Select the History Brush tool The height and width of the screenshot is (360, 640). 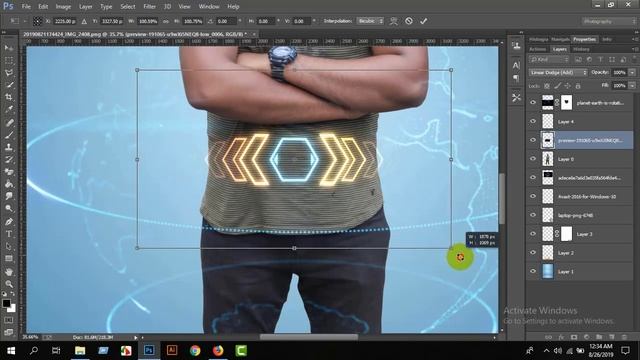pyautogui.click(x=9, y=160)
